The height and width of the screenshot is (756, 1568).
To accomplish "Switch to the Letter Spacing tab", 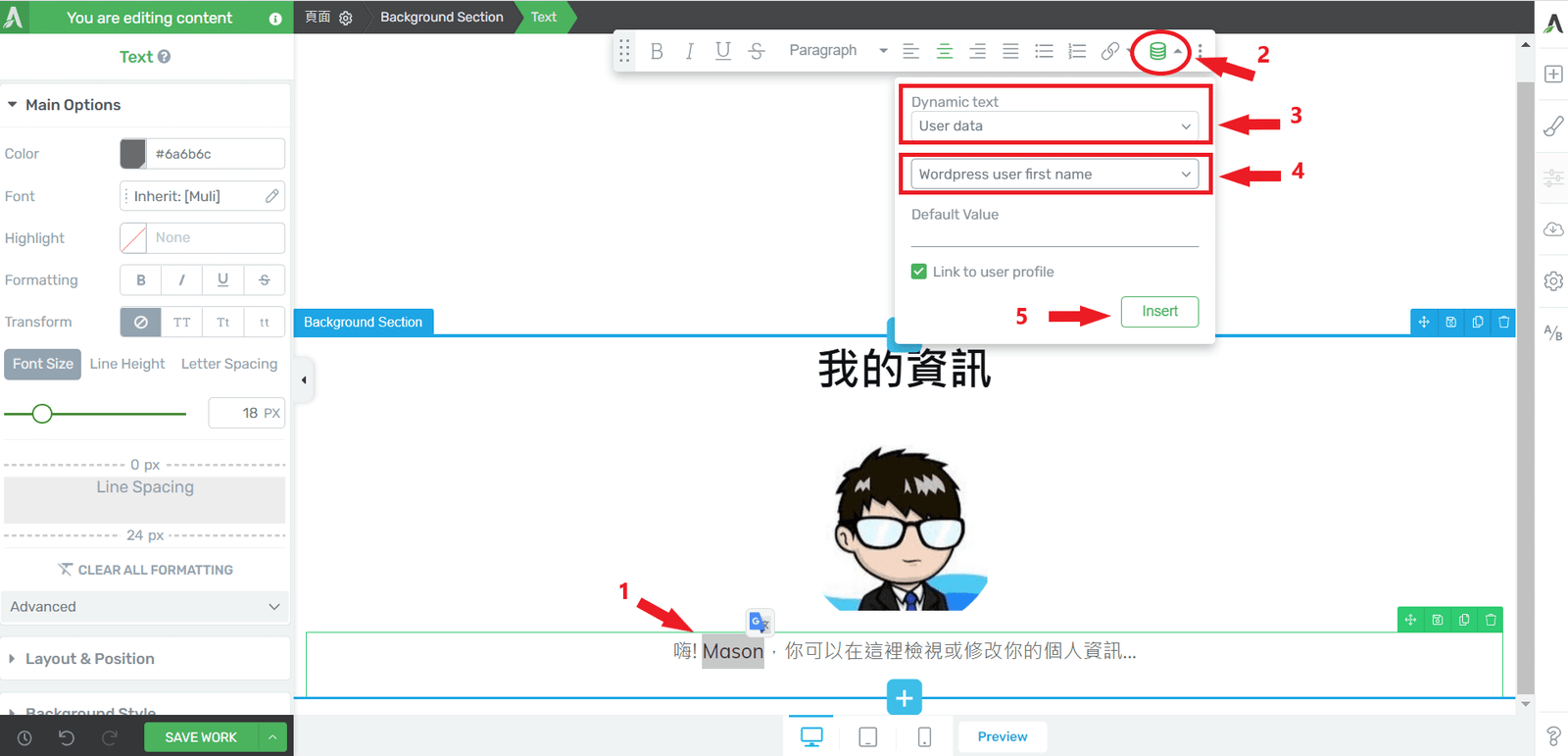I will (229, 364).
